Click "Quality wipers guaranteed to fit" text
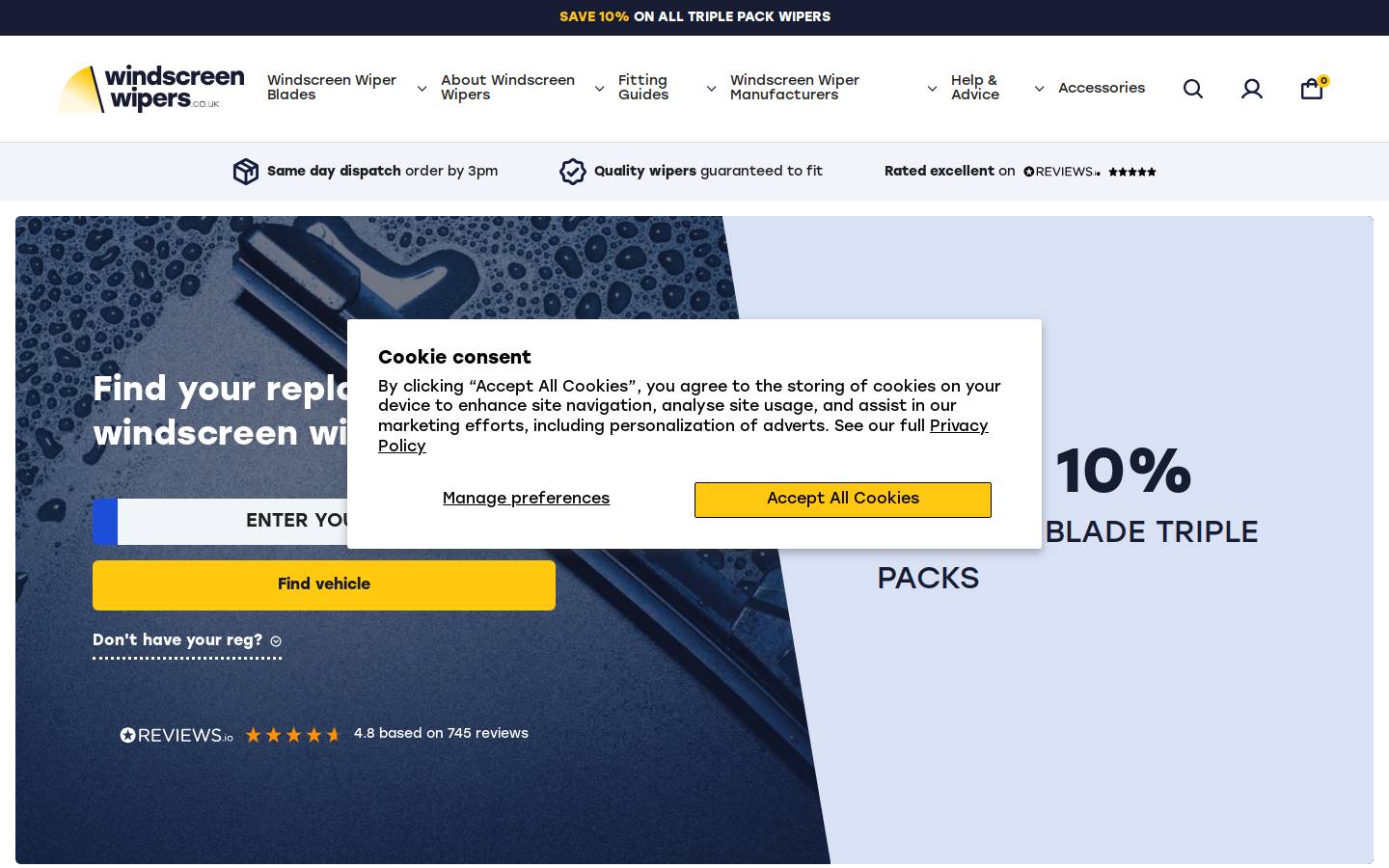Image resolution: width=1389 pixels, height=868 pixels. tap(708, 172)
